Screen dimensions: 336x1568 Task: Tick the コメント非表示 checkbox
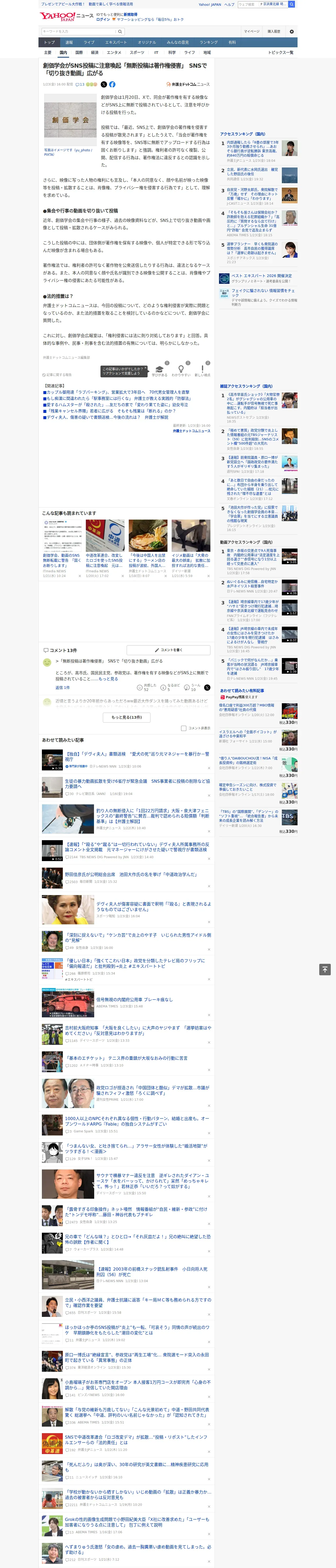(183, 728)
